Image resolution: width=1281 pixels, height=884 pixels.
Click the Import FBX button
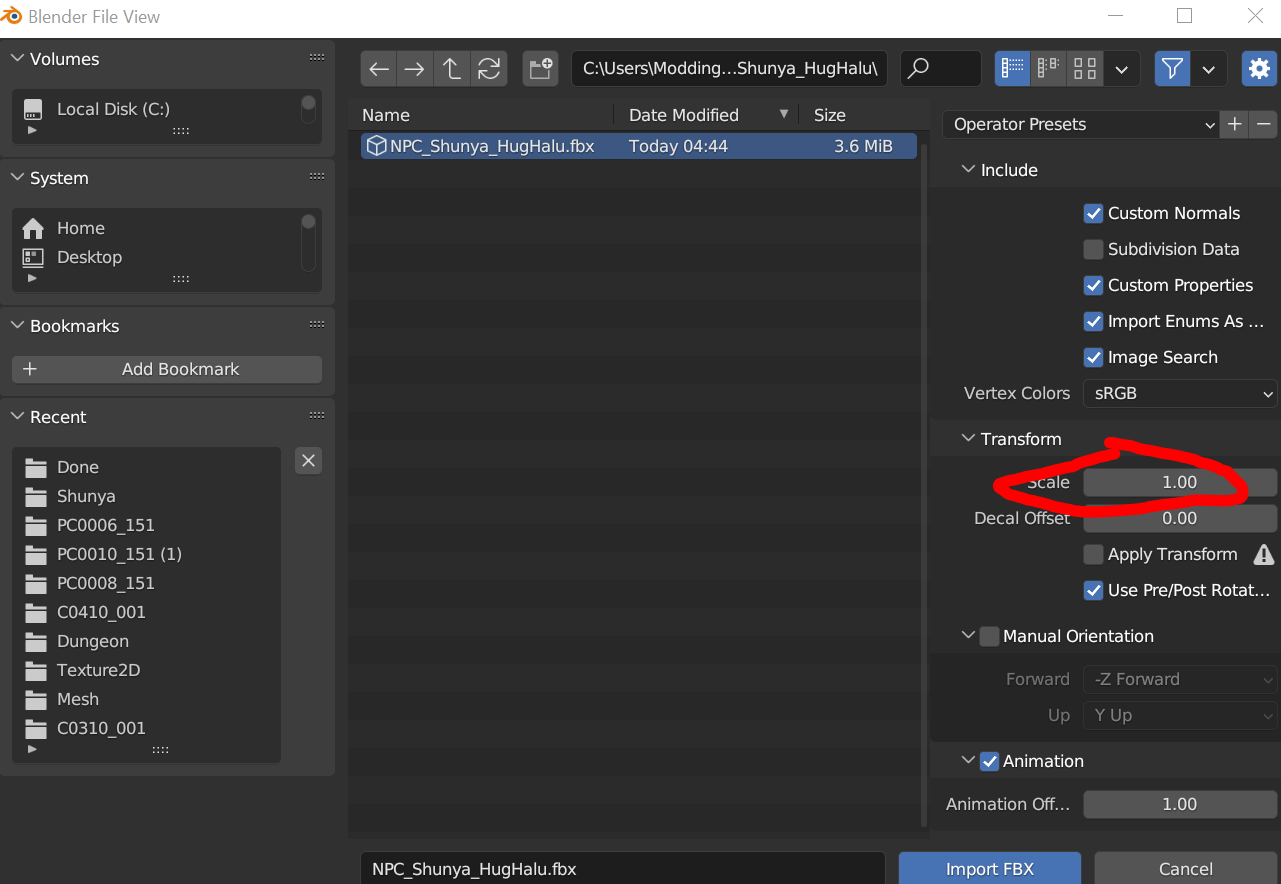click(x=989, y=868)
